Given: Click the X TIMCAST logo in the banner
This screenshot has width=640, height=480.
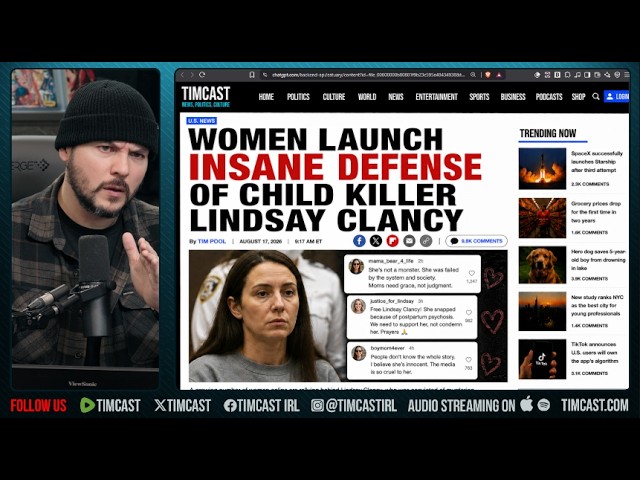Looking at the screenshot, I should pos(182,405).
